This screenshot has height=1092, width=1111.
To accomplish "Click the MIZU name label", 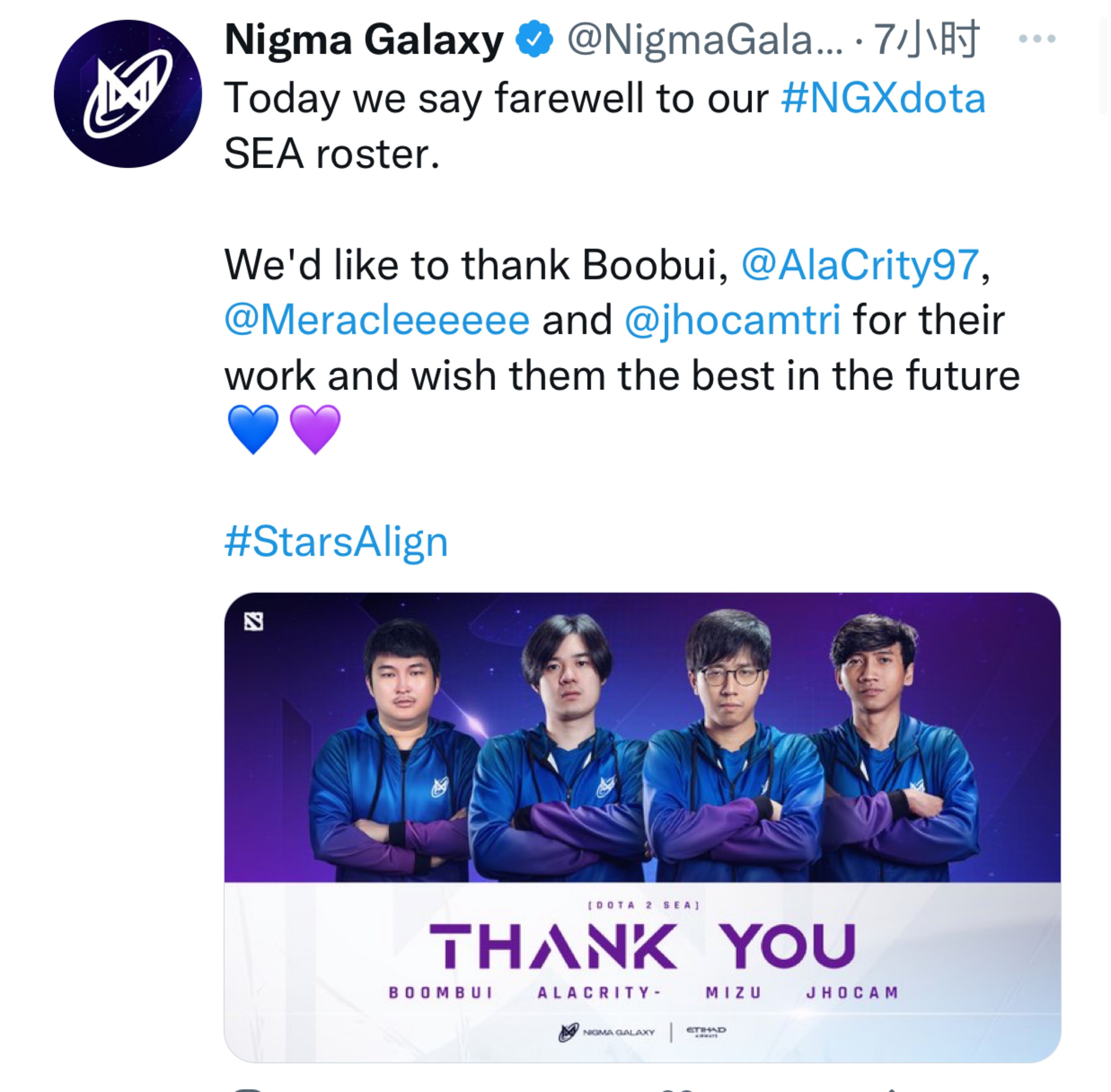I will point(733,993).
